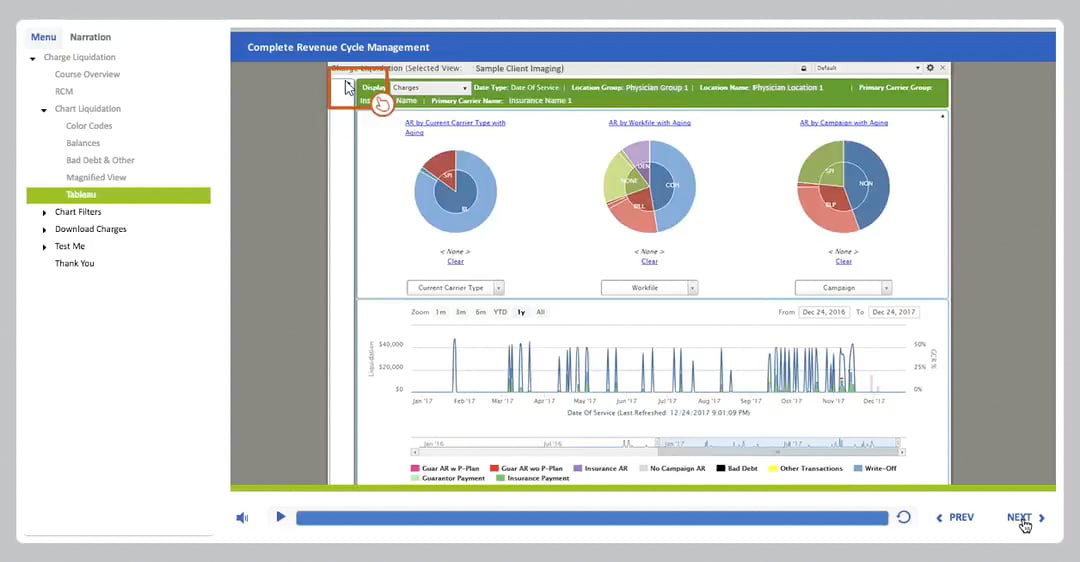Open the Current Carrier Type dropdown

pos(455,288)
